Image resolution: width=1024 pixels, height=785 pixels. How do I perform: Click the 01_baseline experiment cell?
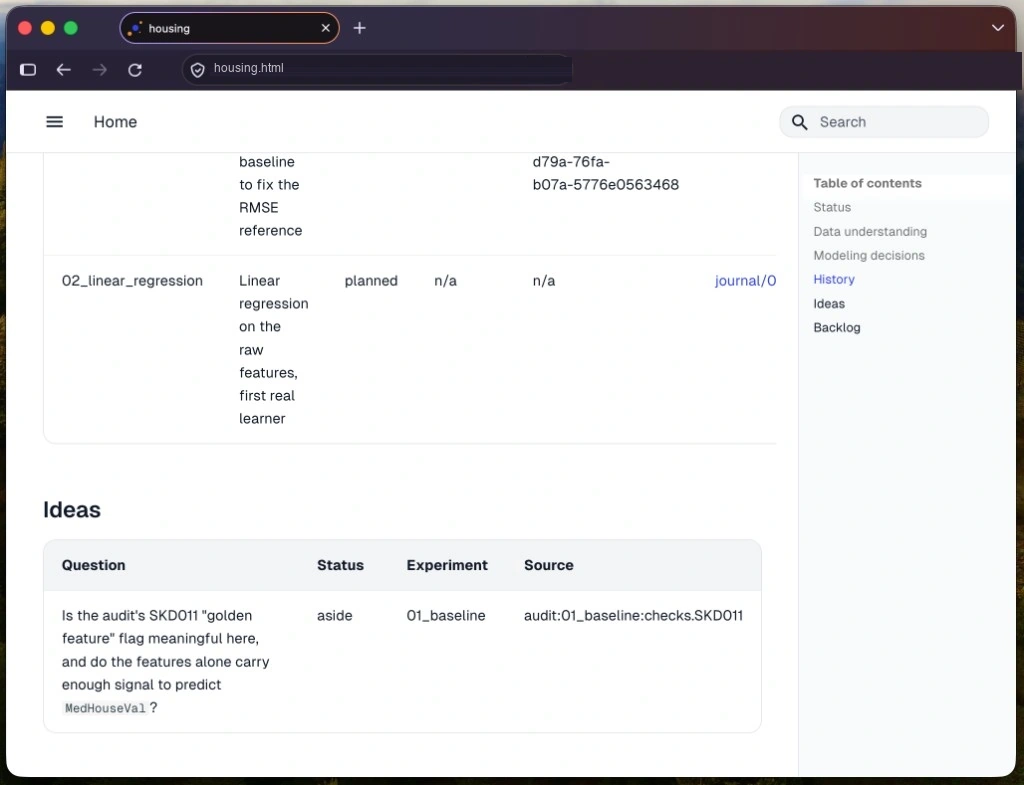tap(445, 616)
